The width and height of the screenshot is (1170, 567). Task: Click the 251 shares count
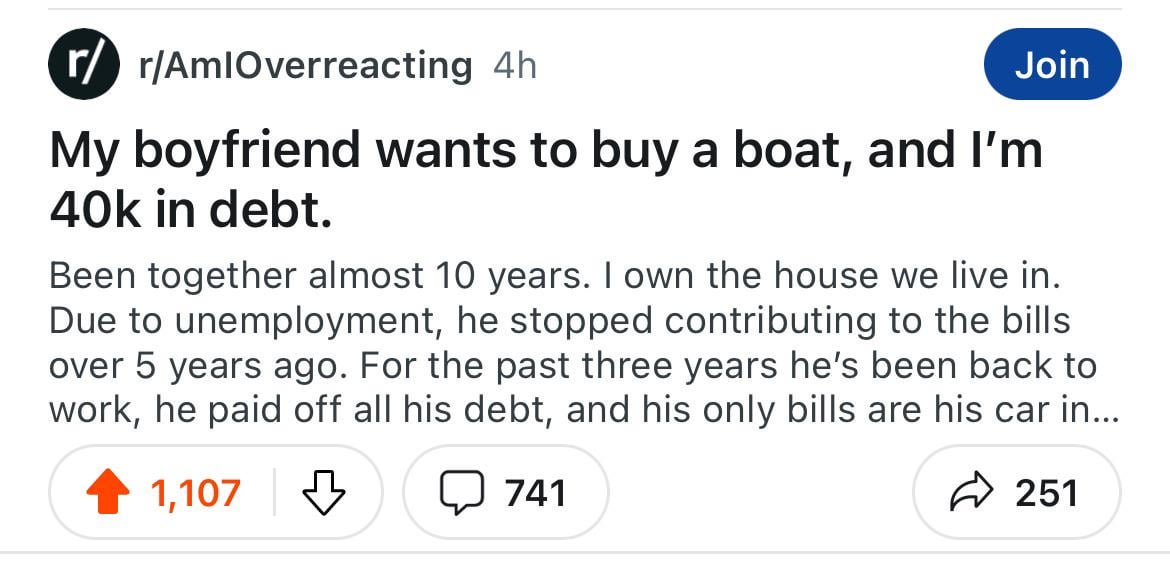pos(1046,493)
